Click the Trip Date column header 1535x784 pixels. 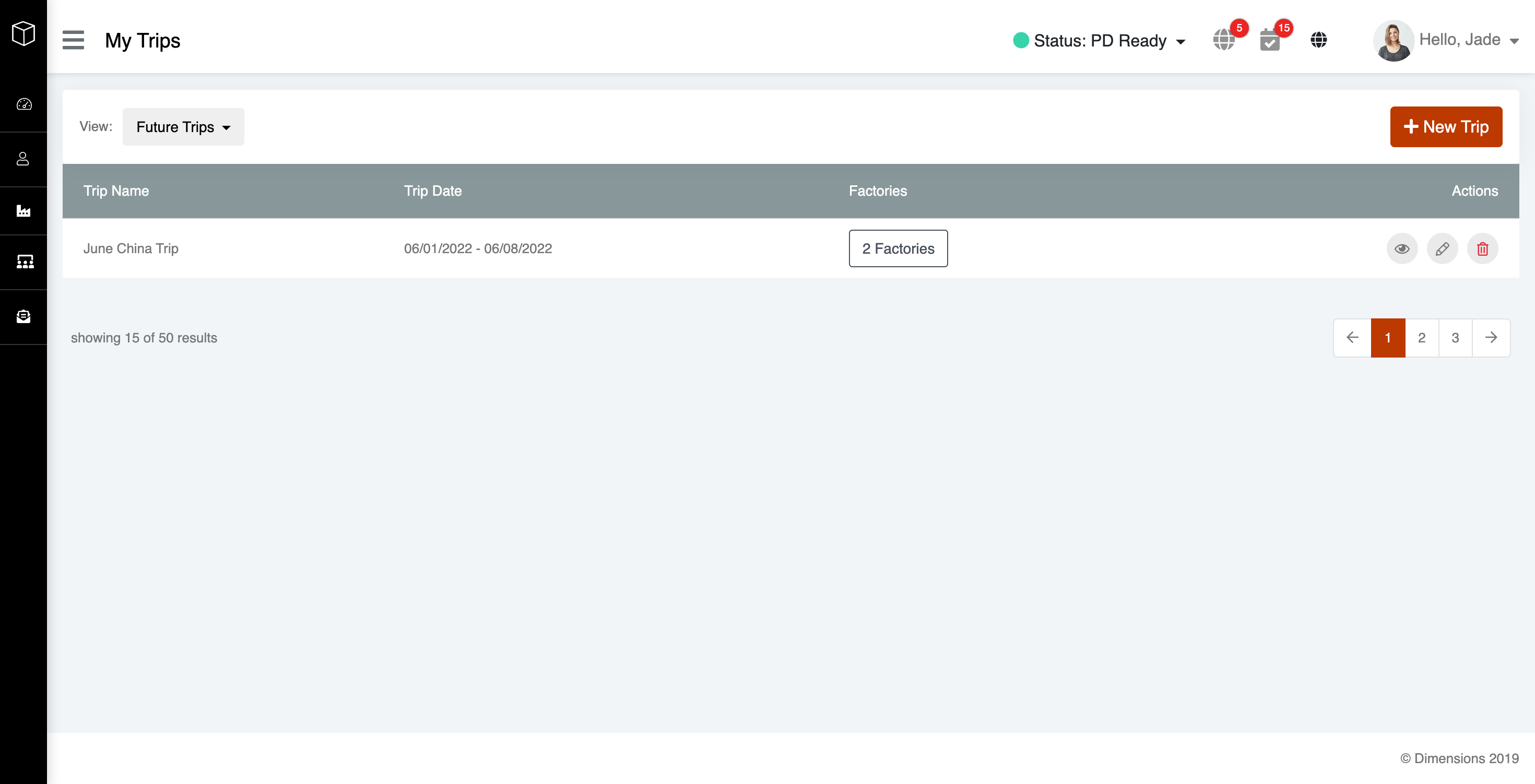click(x=433, y=191)
